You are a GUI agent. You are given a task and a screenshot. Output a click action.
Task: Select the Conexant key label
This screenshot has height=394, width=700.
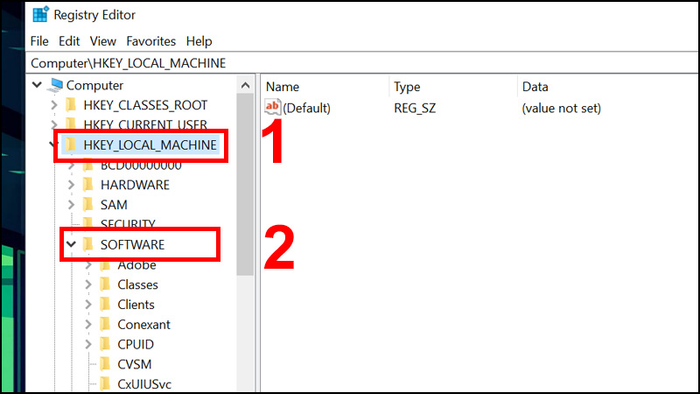click(144, 325)
